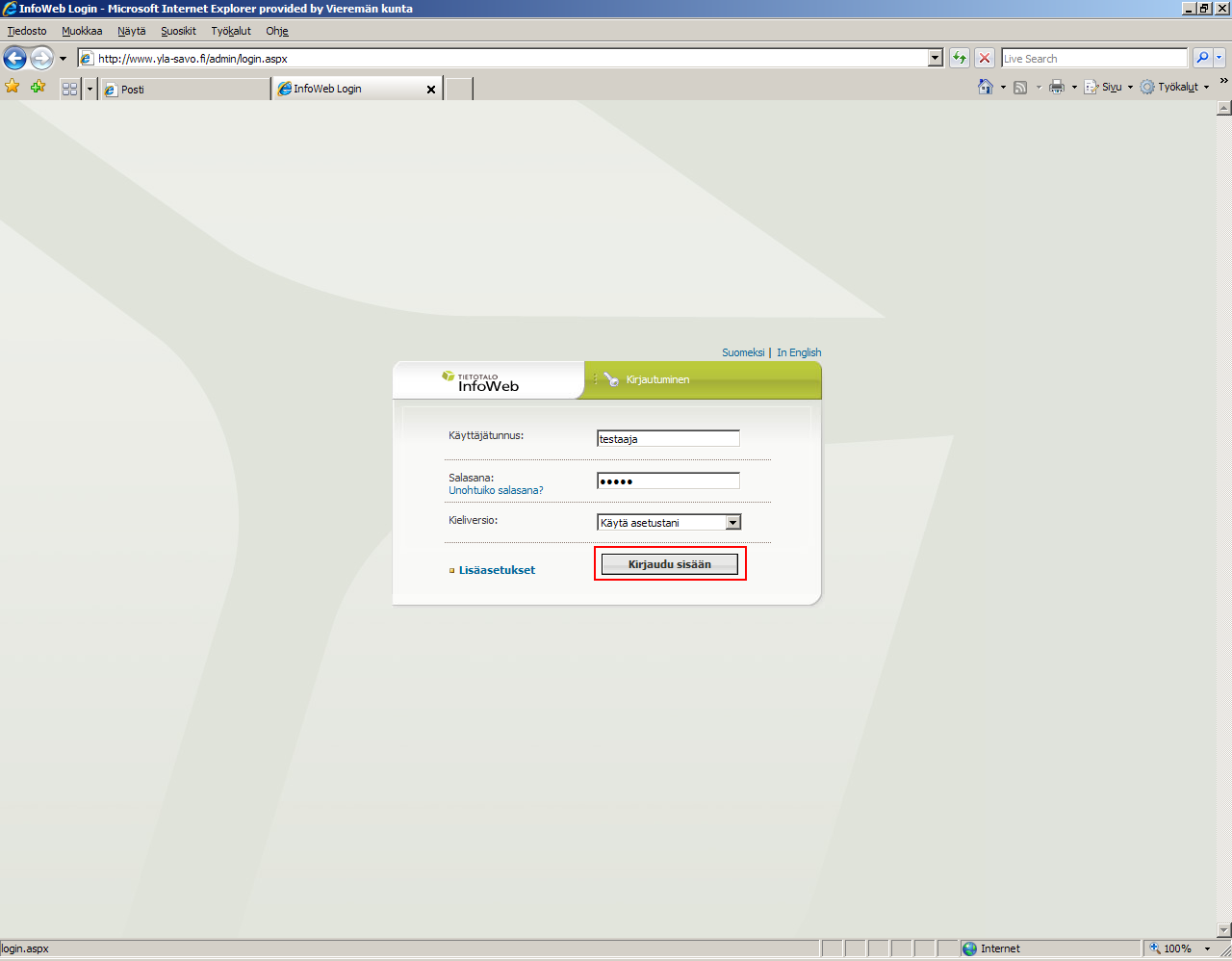1232x961 pixels.
Task: Open the Tiedosto menu
Action: click(27, 31)
